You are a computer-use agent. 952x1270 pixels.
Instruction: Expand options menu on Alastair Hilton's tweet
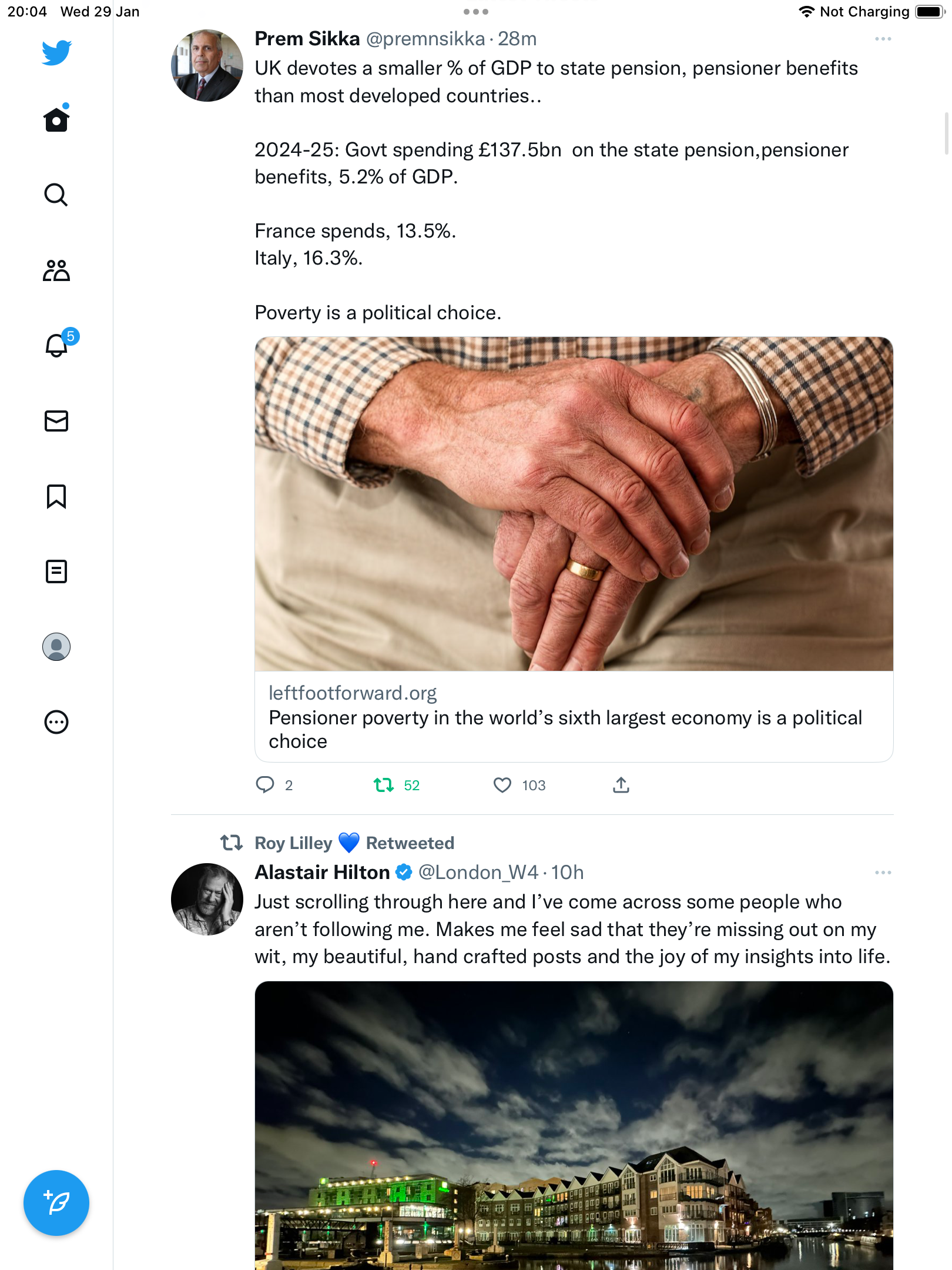883,873
